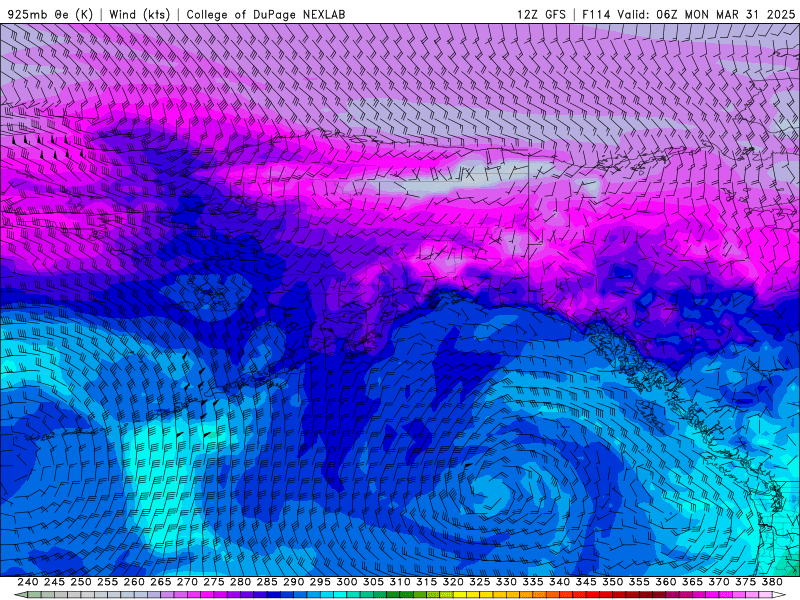Click the 370 value on the color scale
Viewport: 800px width, 600px height.
pyautogui.click(x=719, y=582)
